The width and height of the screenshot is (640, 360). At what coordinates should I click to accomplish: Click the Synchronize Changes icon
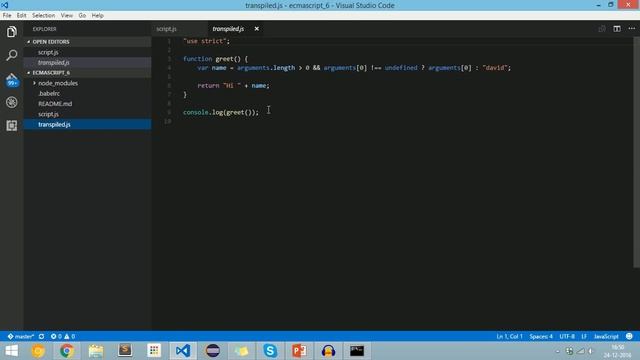pos(41,336)
